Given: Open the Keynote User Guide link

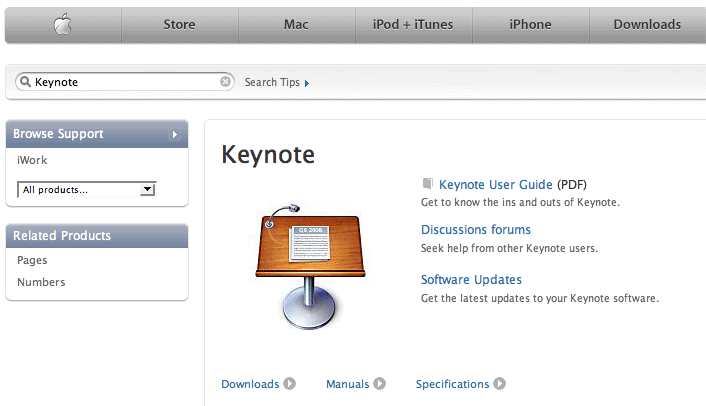Looking at the screenshot, I should coord(495,185).
